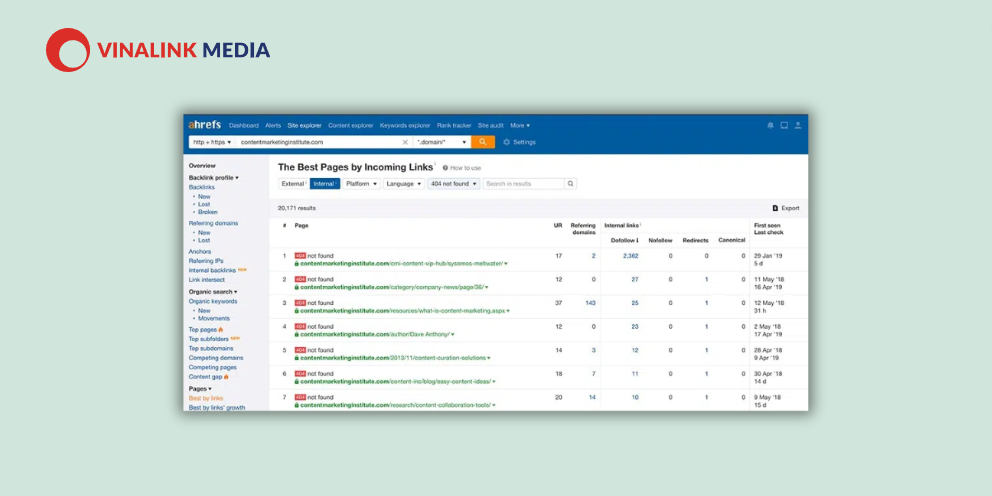Click the screen icon beside the bell
This screenshot has height=496, width=992.
coord(784,125)
